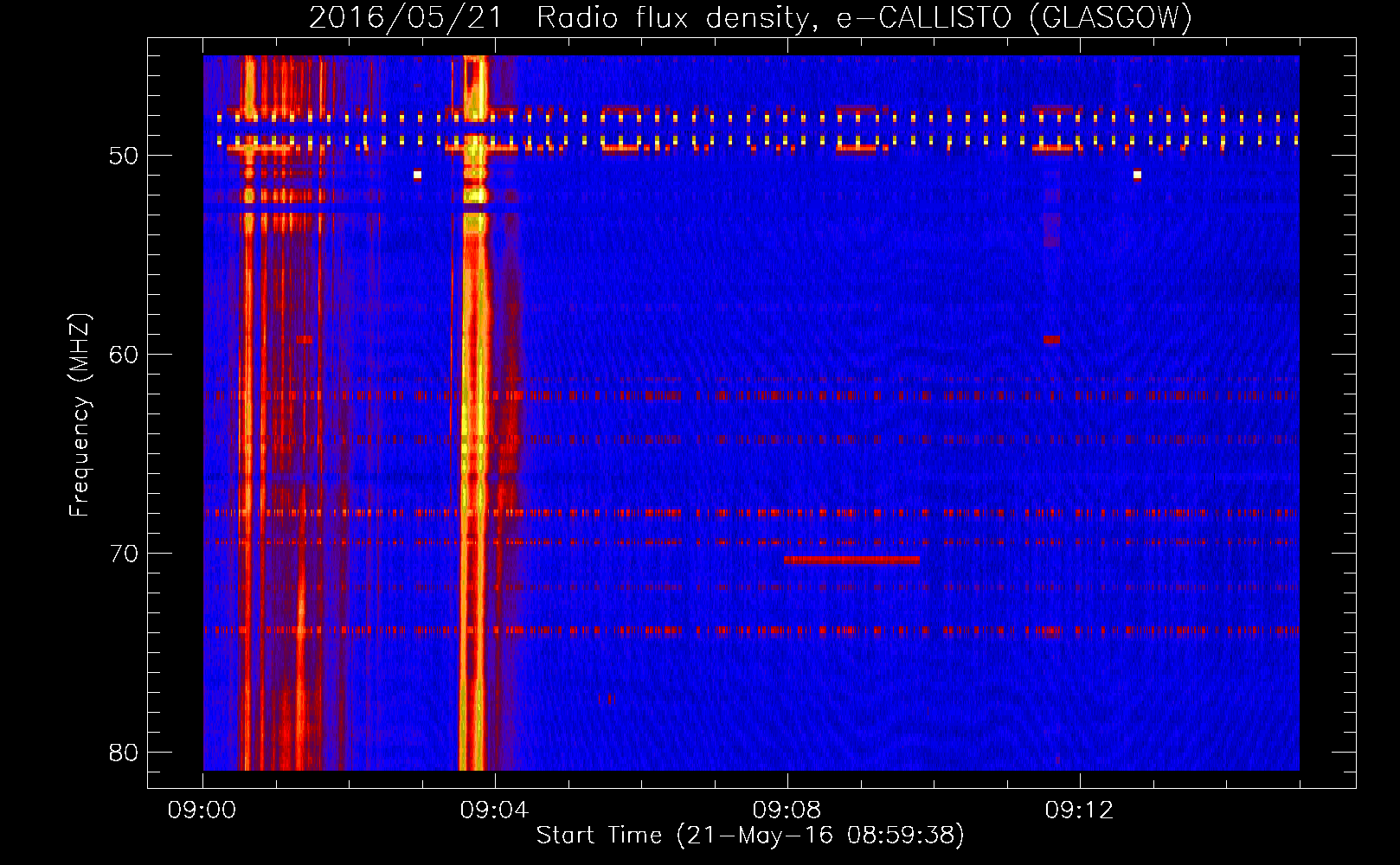Click the white spot near 51 MHz after 09:12
The height and width of the screenshot is (865, 1400).
1137,175
